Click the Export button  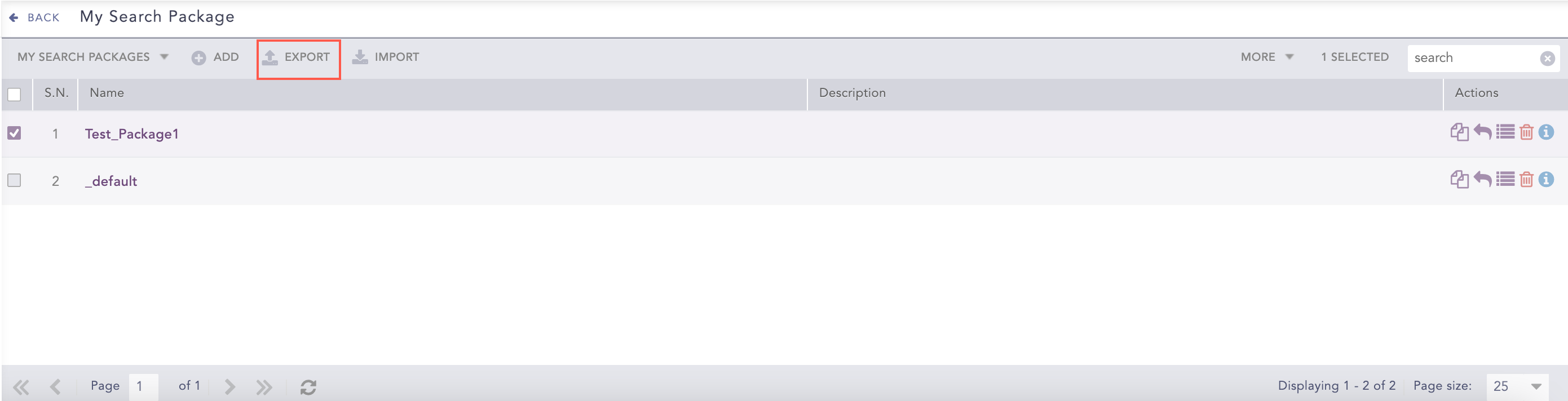coord(298,57)
